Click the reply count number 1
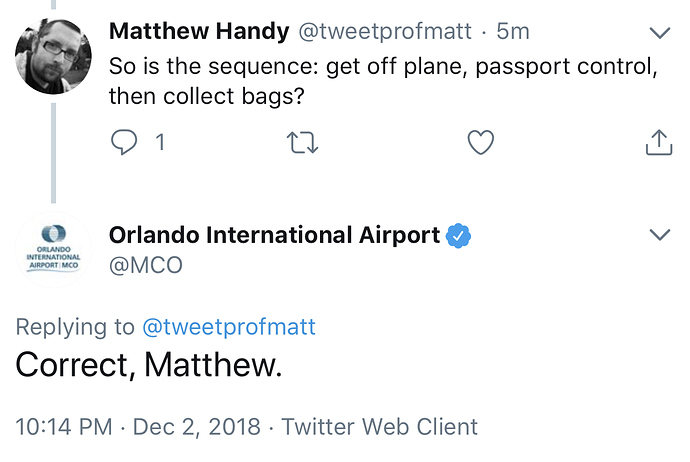Viewport: 690px width, 462px height. click(159, 143)
